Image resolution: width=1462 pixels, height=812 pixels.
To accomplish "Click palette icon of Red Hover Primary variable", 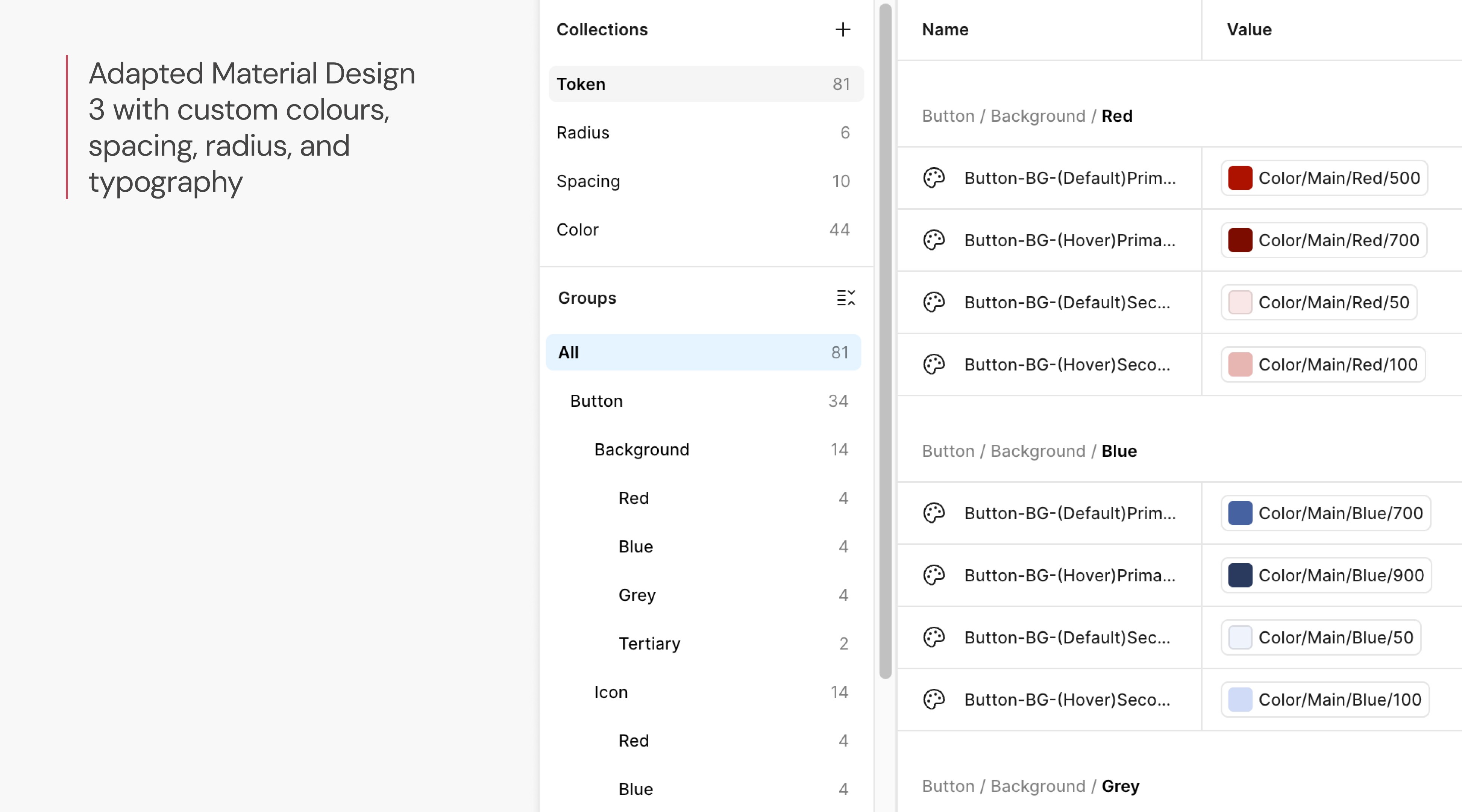I will 934,240.
